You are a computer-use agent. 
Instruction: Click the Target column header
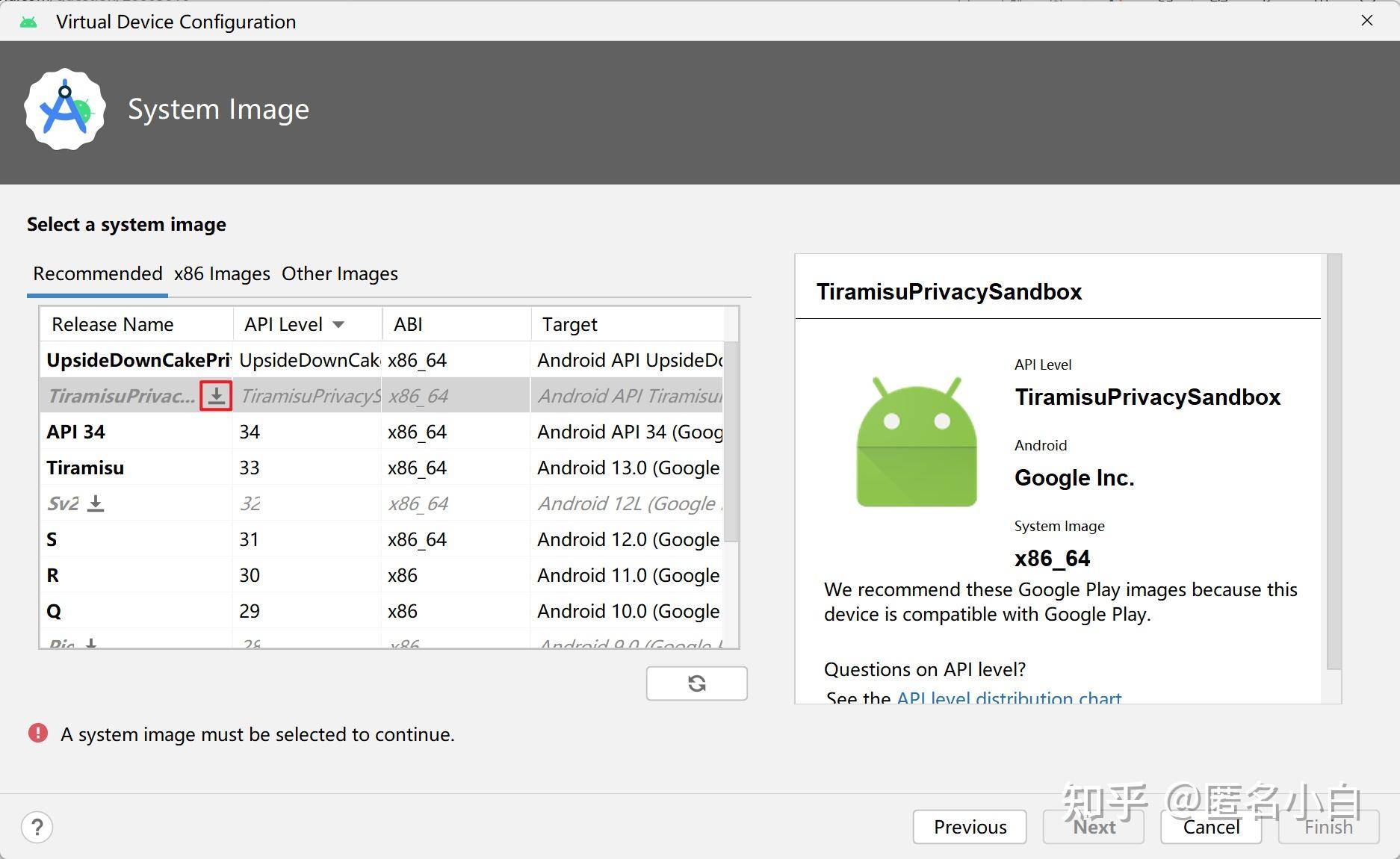pyautogui.click(x=628, y=325)
